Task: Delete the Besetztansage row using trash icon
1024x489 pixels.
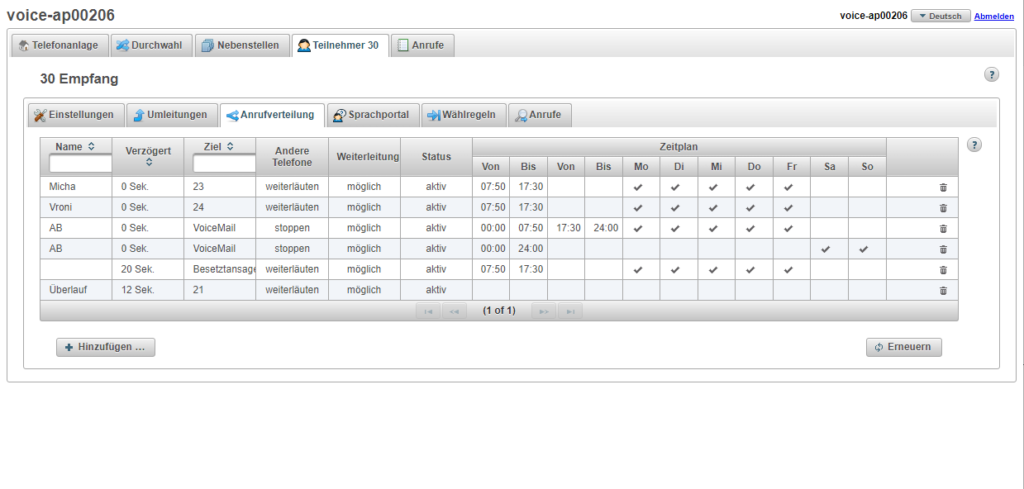Action: pyautogui.click(x=942, y=270)
